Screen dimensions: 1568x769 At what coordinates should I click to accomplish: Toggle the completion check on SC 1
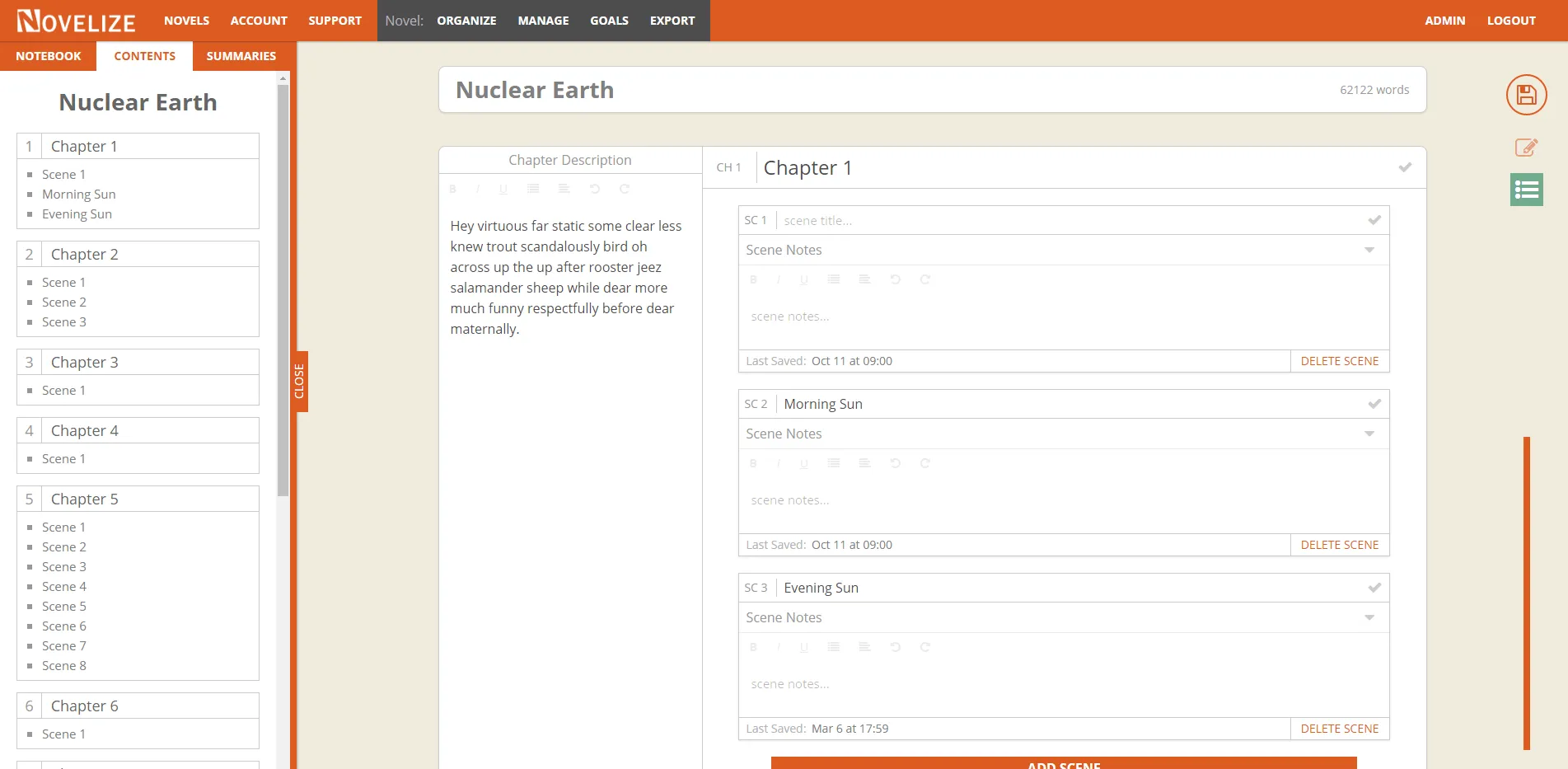1374,219
